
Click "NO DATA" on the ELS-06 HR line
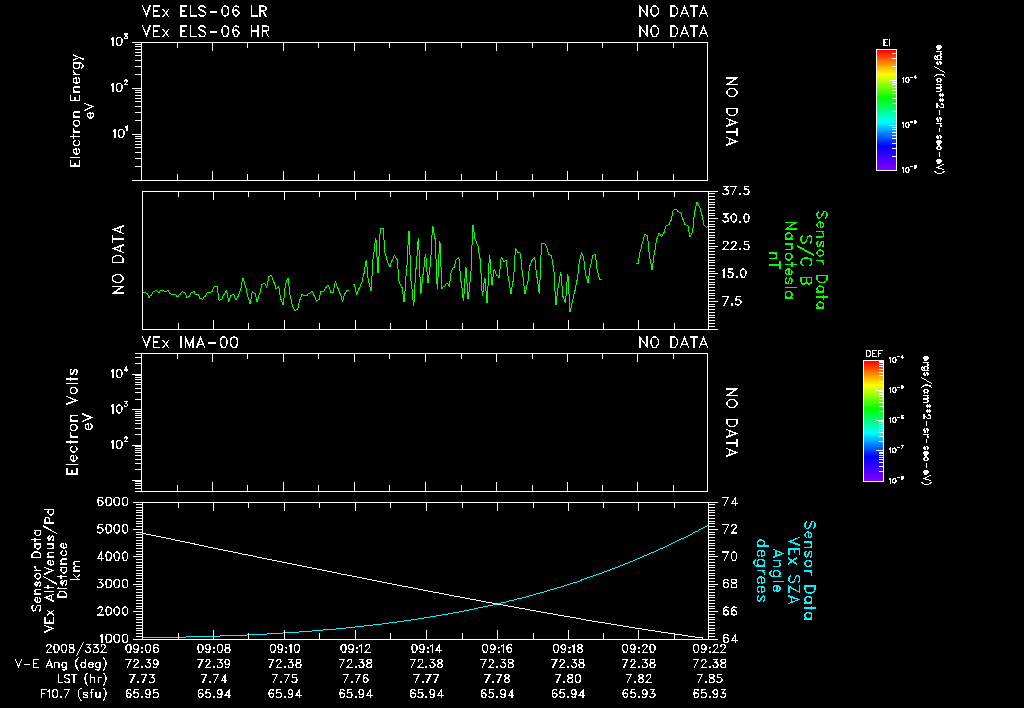tap(673, 31)
